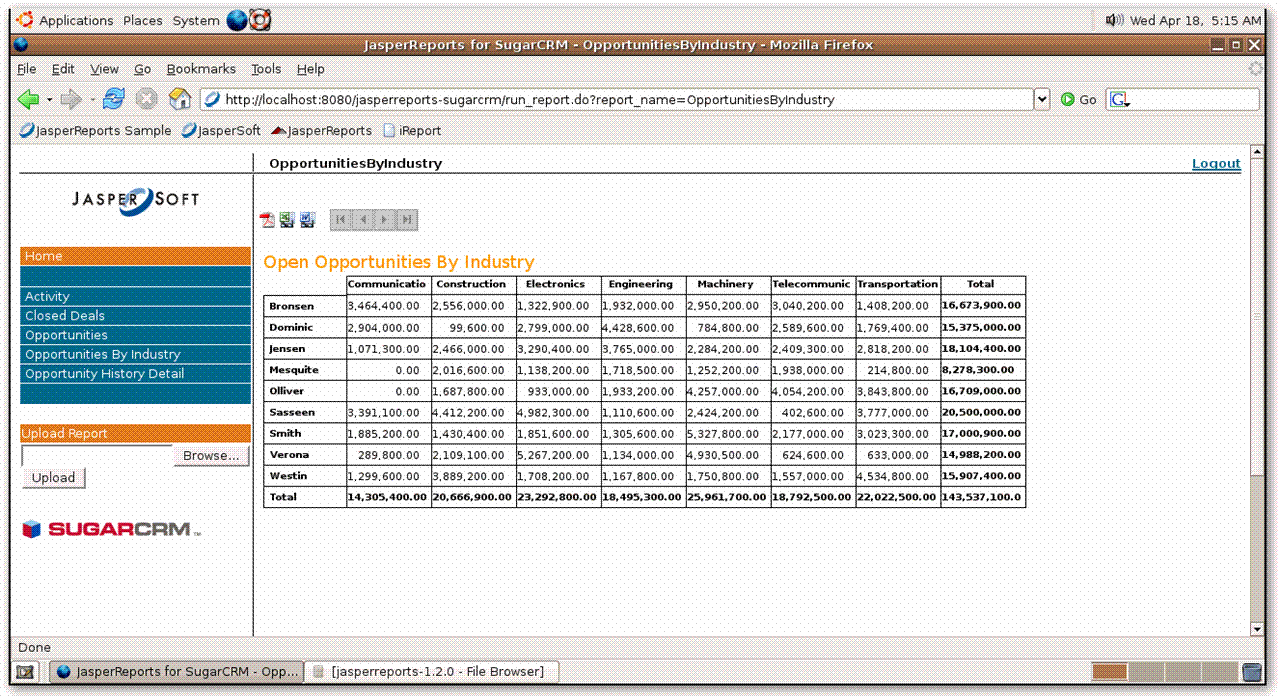Image resolution: width=1280 pixels, height=699 pixels.
Task: Launch Firefox from the top panel globe icon
Action: (237, 20)
